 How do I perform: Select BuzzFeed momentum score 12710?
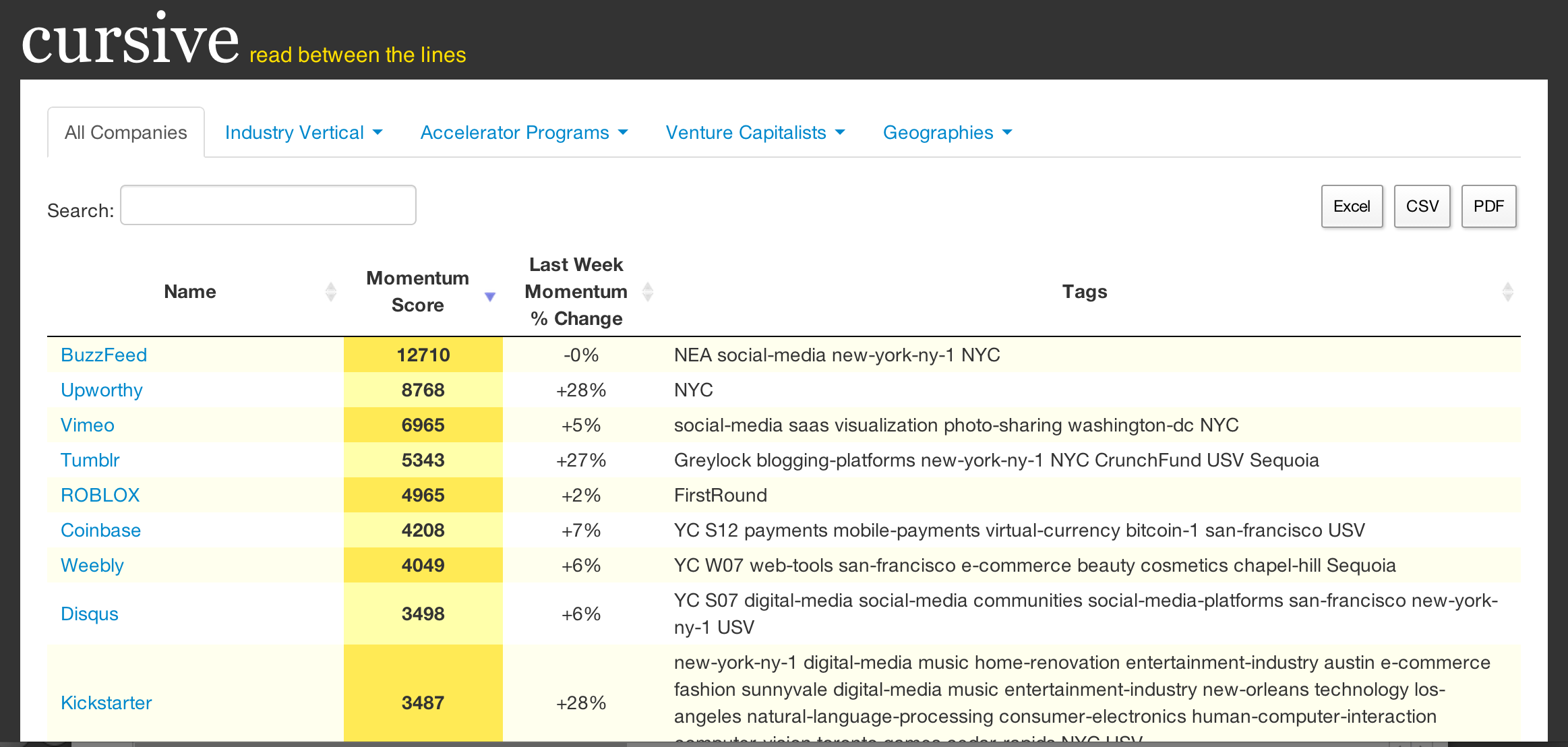[x=423, y=355]
